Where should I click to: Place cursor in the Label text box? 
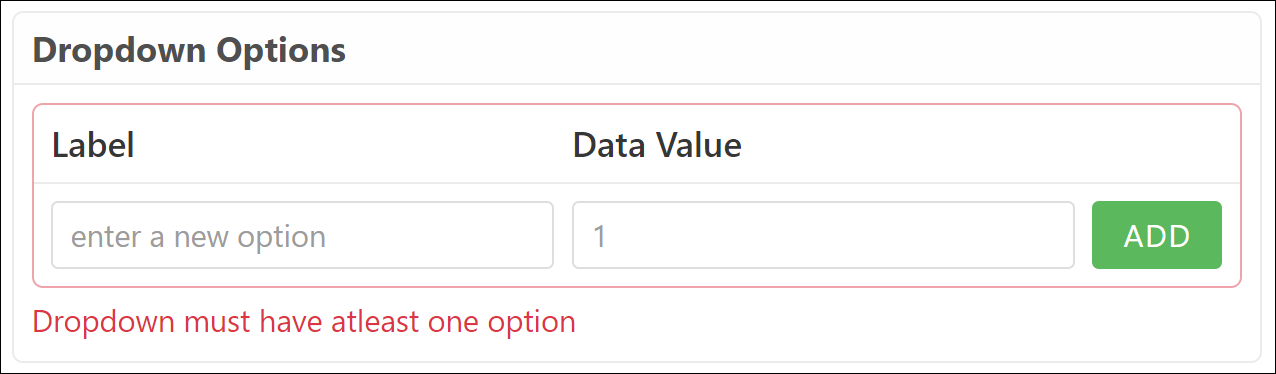tap(302, 235)
